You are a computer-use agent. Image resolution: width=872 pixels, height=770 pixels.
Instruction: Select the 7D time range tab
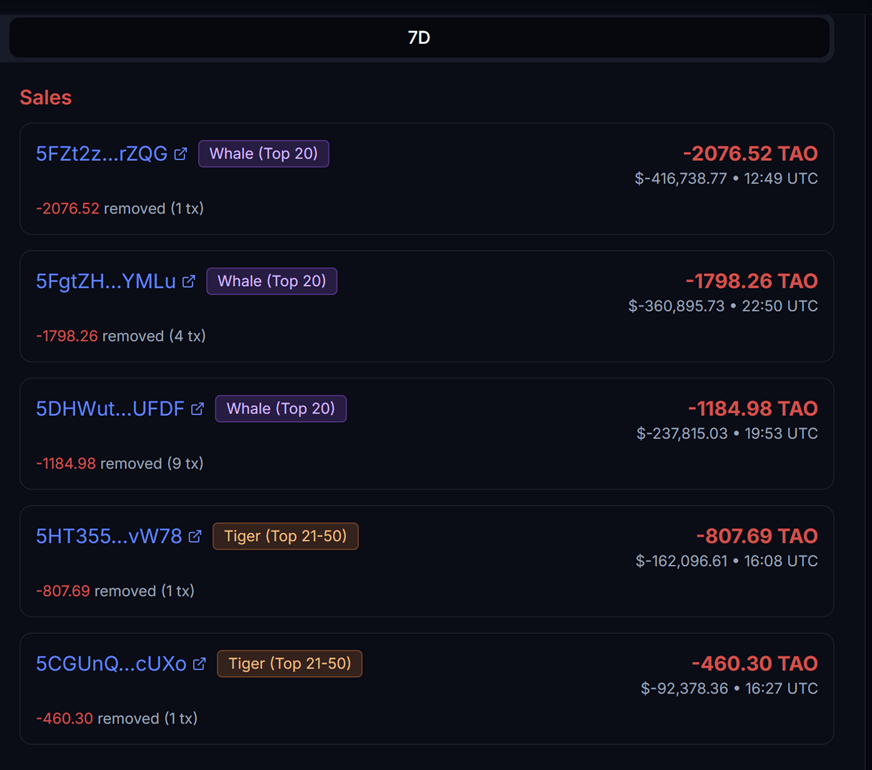click(x=419, y=37)
